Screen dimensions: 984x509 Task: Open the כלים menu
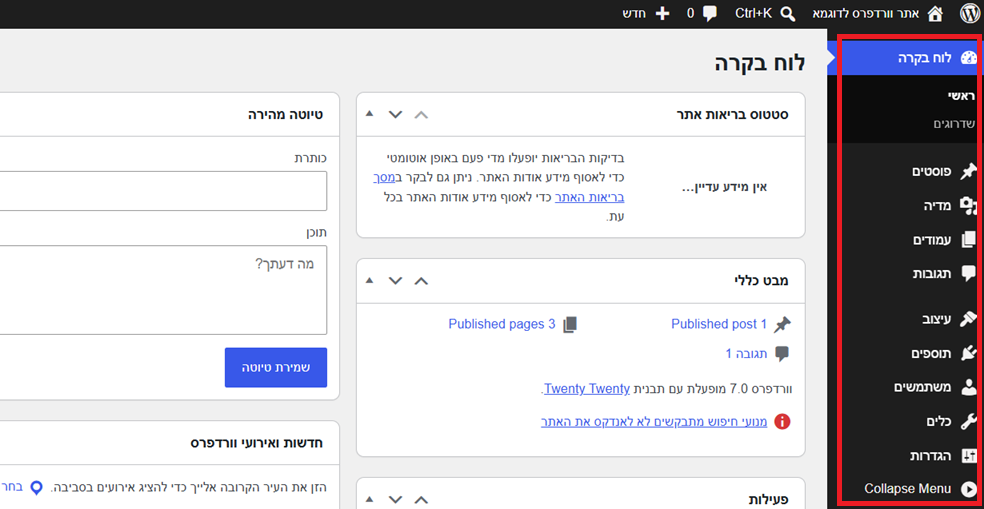tap(940, 422)
